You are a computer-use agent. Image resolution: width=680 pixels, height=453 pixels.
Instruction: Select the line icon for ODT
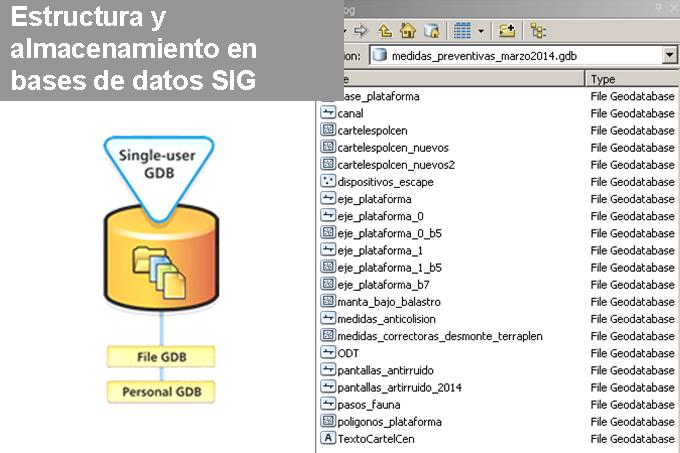(x=328, y=352)
